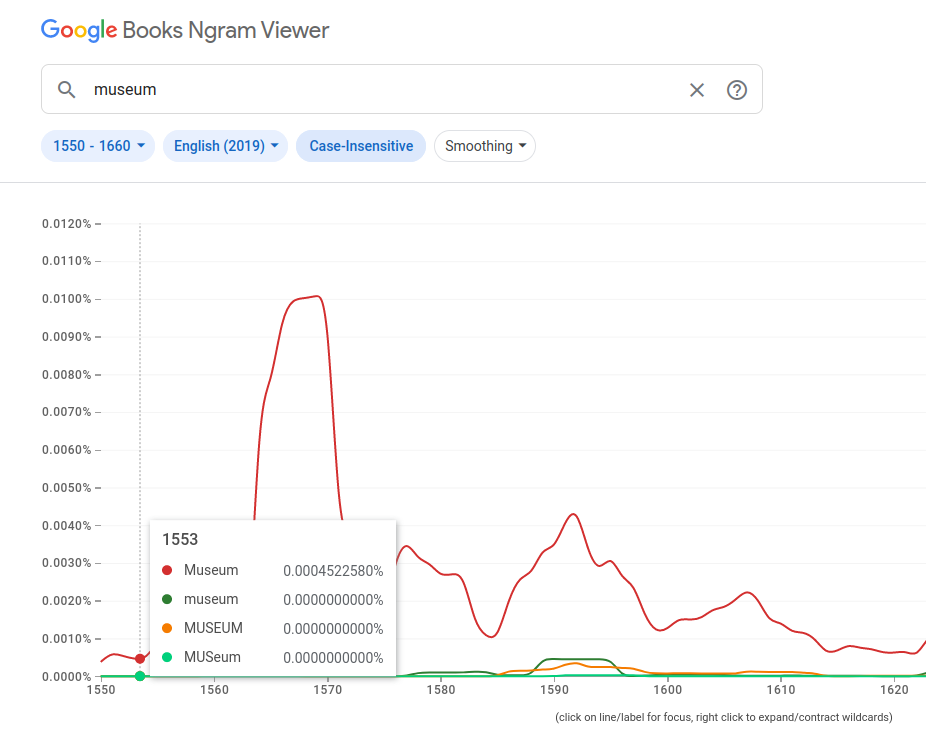Viewport: 926px width, 743px height.
Task: Click the 1600 x-axis label
Action: [668, 690]
